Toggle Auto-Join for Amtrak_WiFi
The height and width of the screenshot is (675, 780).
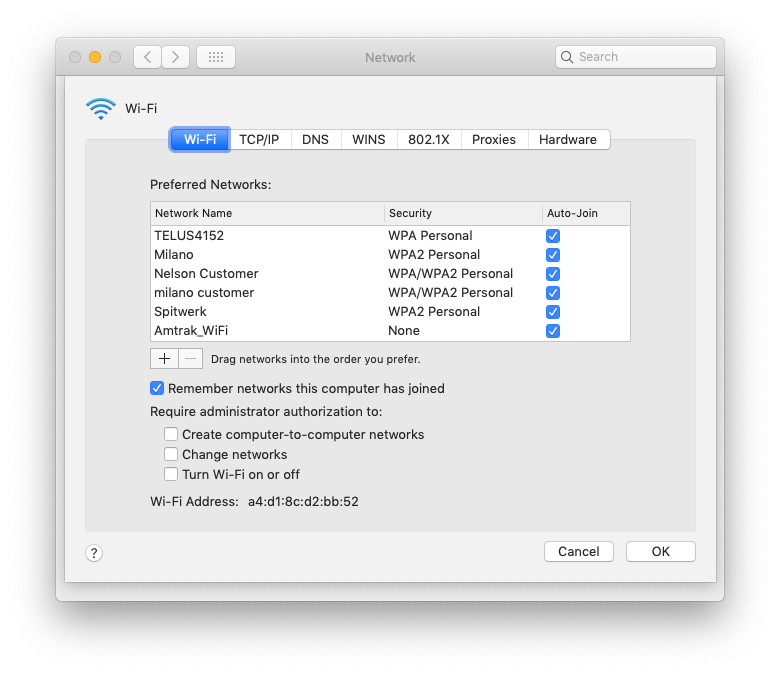[x=553, y=331]
